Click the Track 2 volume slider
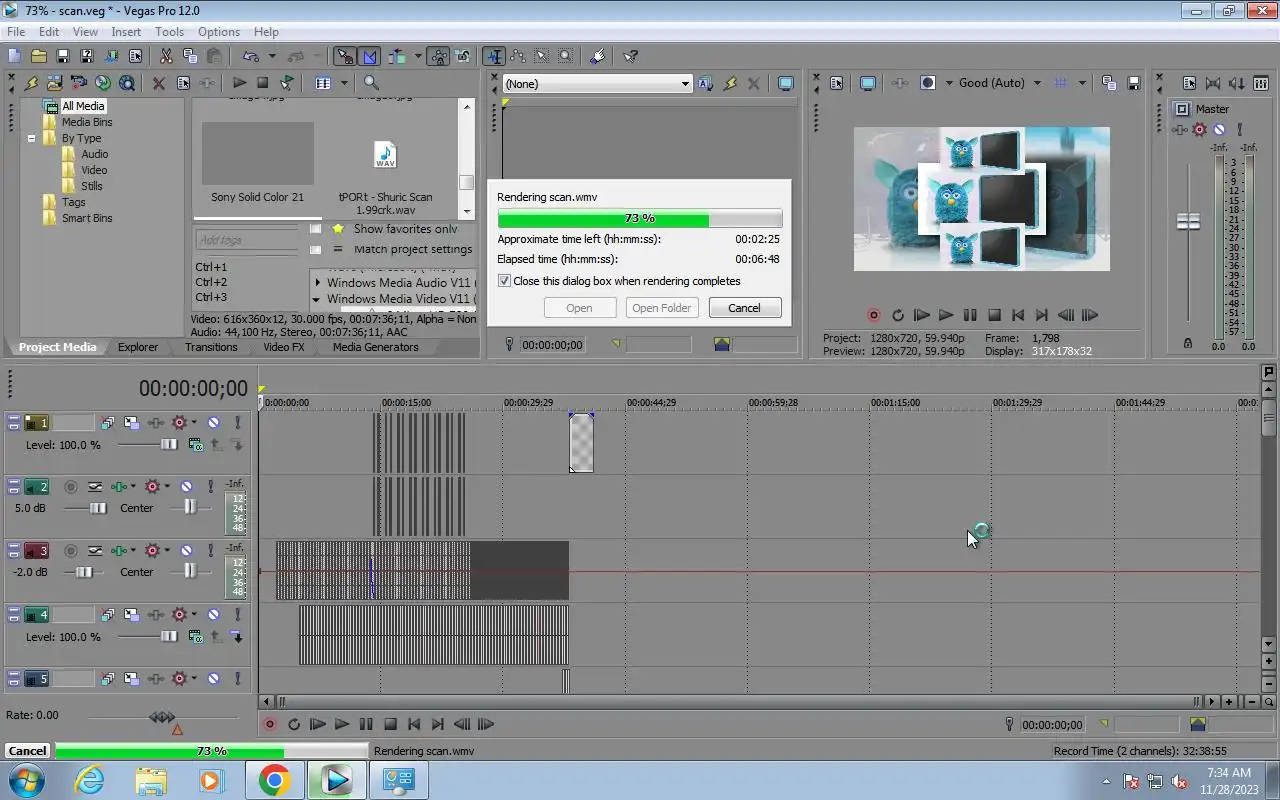Viewport: 1280px width, 800px height. [x=97, y=508]
